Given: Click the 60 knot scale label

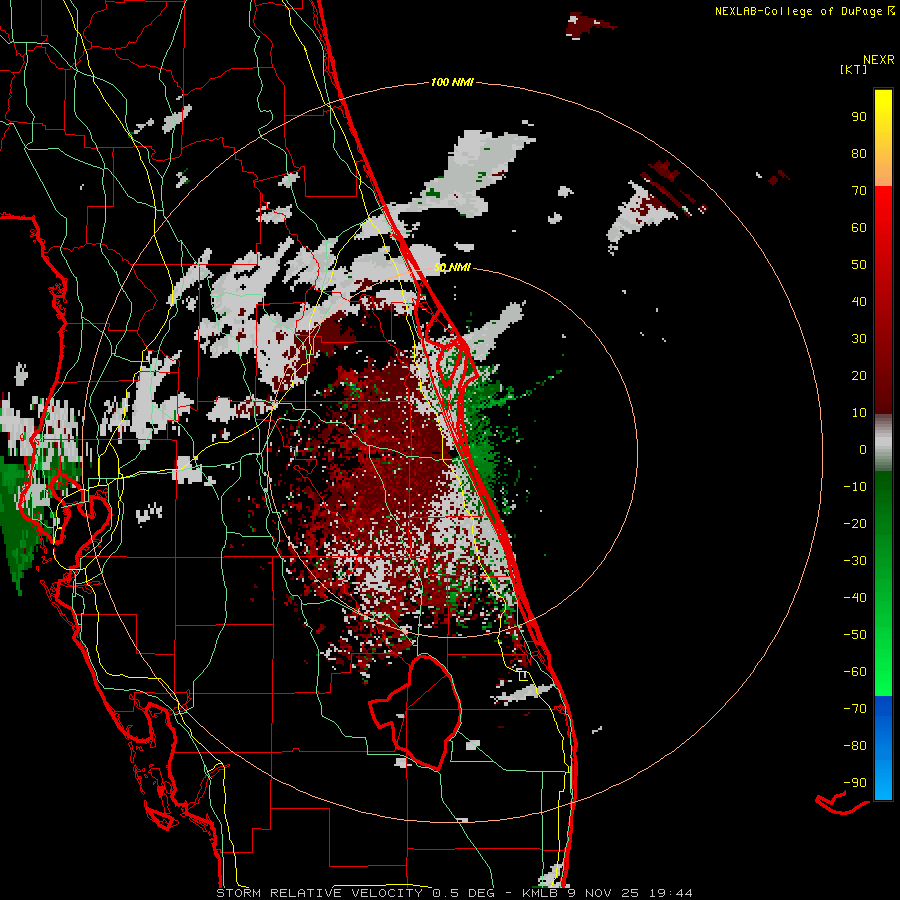Looking at the screenshot, I should pyautogui.click(x=859, y=228).
